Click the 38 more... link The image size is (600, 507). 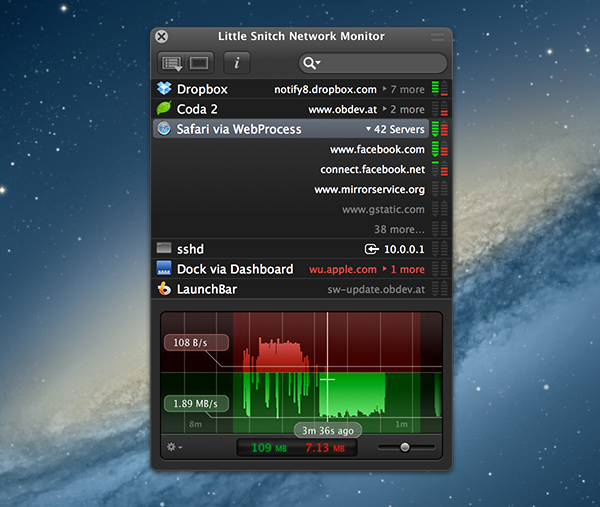399,229
